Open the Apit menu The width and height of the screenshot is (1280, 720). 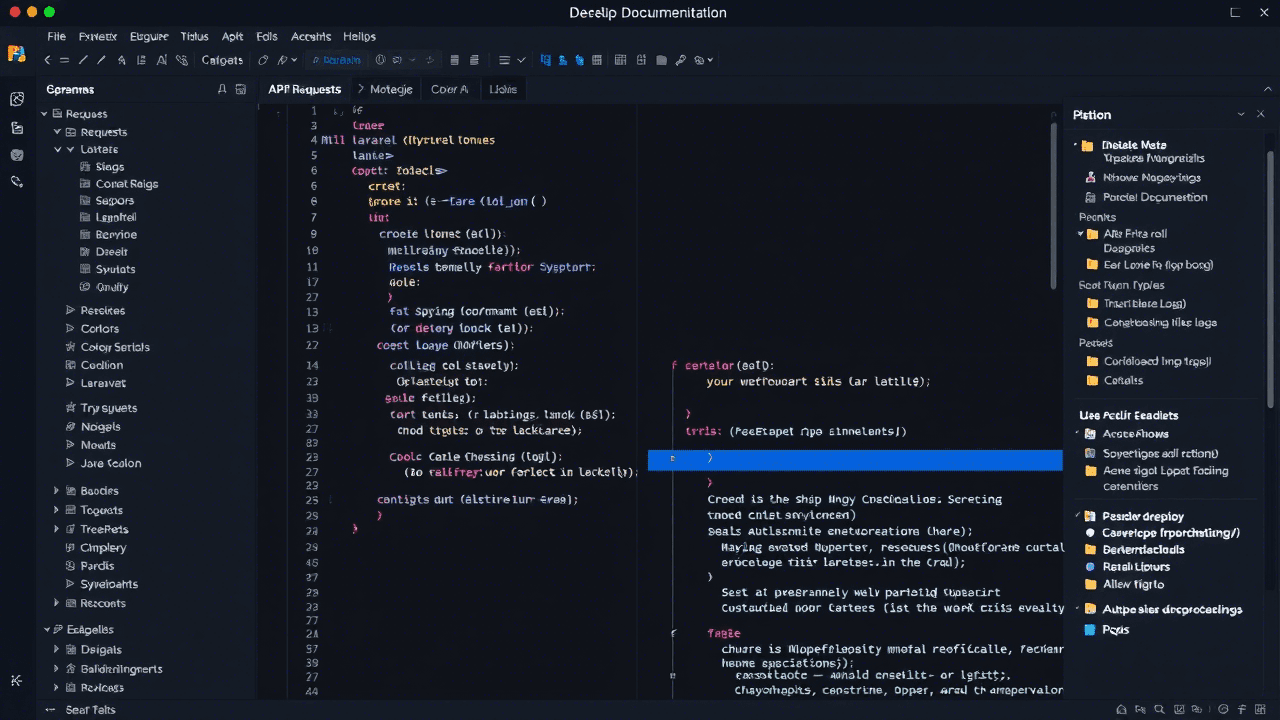[232, 36]
